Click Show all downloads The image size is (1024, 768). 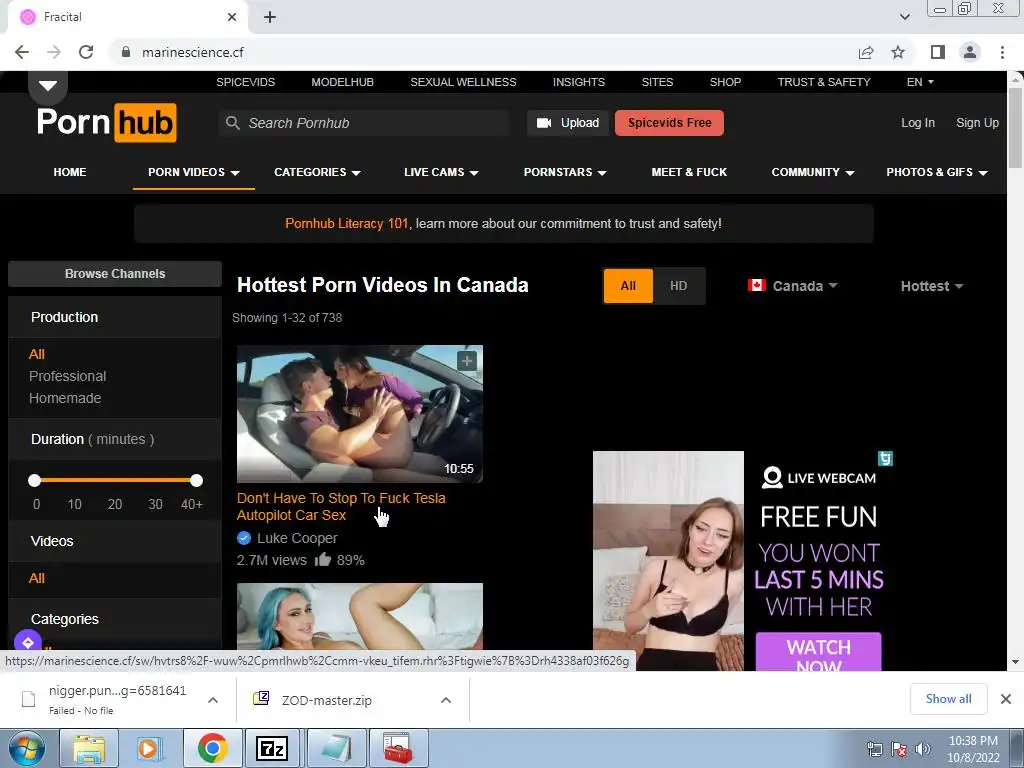click(948, 699)
